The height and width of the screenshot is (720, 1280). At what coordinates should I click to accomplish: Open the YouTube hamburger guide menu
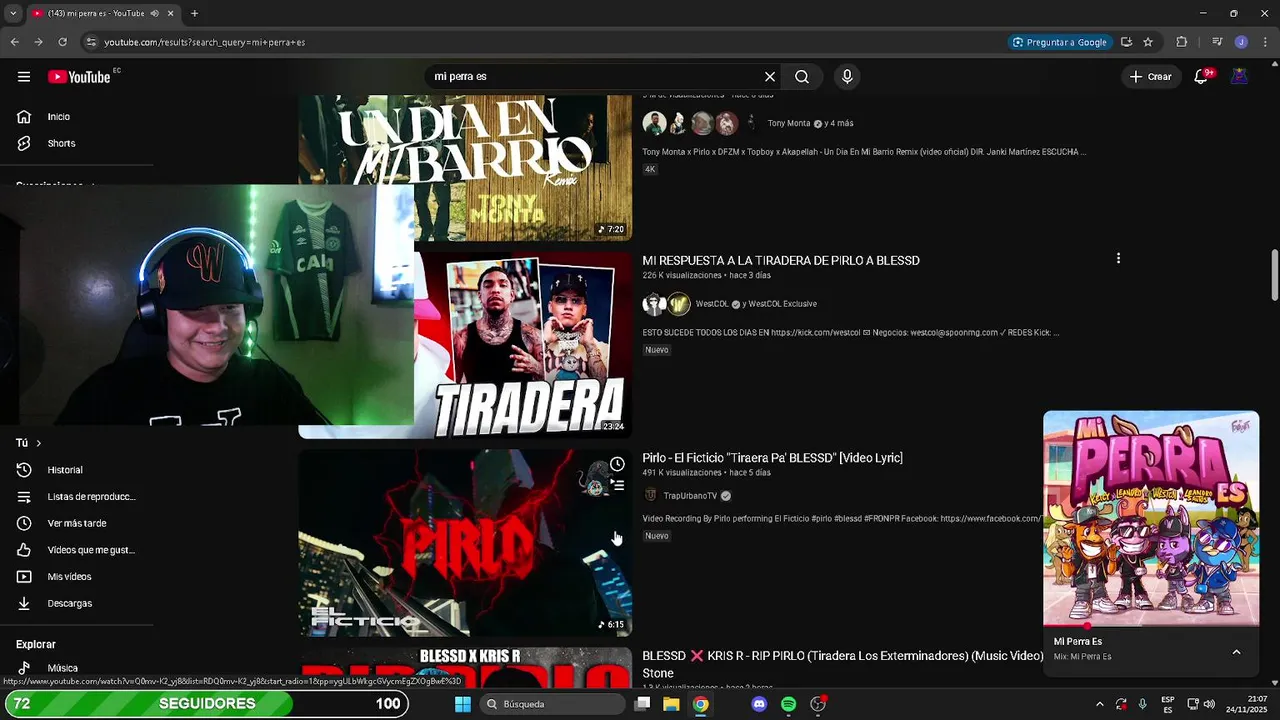24,77
